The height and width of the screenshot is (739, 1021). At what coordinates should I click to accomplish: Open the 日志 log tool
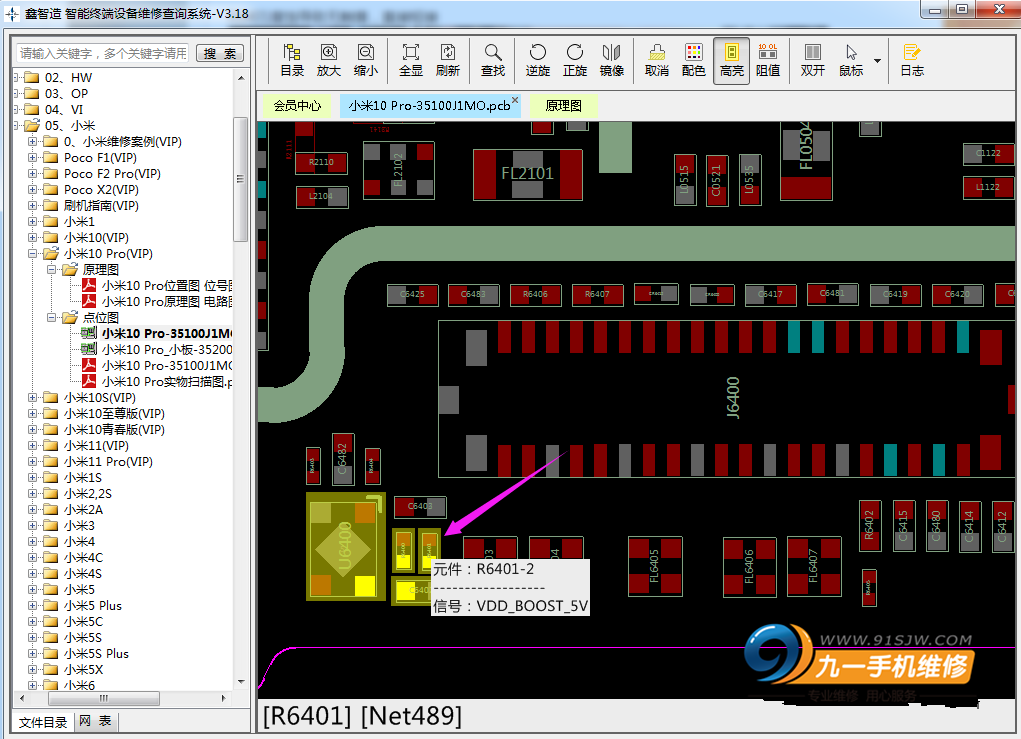(912, 61)
